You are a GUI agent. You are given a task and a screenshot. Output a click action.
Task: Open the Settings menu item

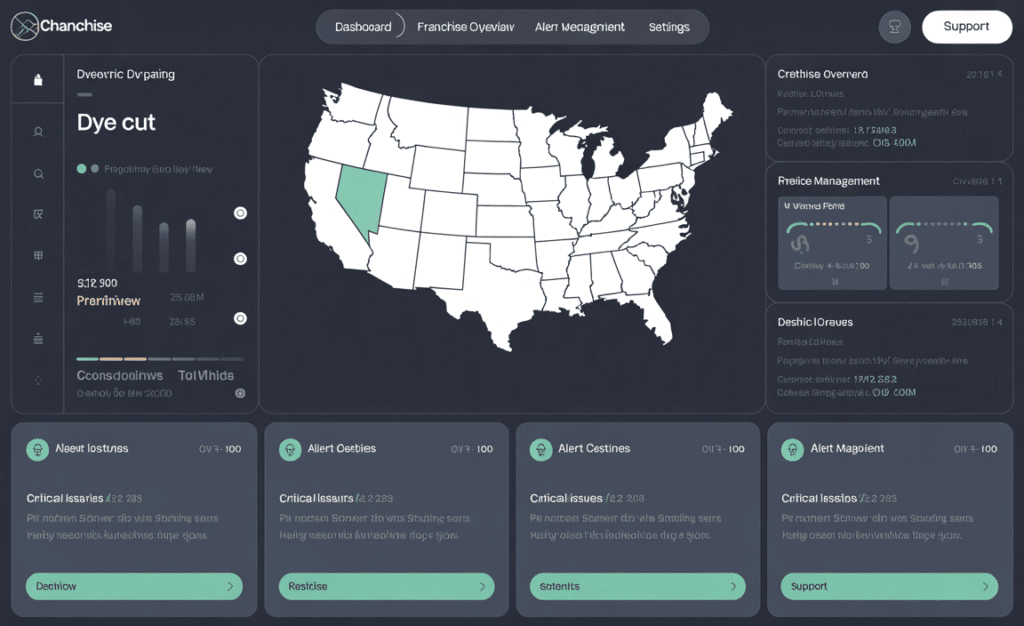tap(669, 27)
